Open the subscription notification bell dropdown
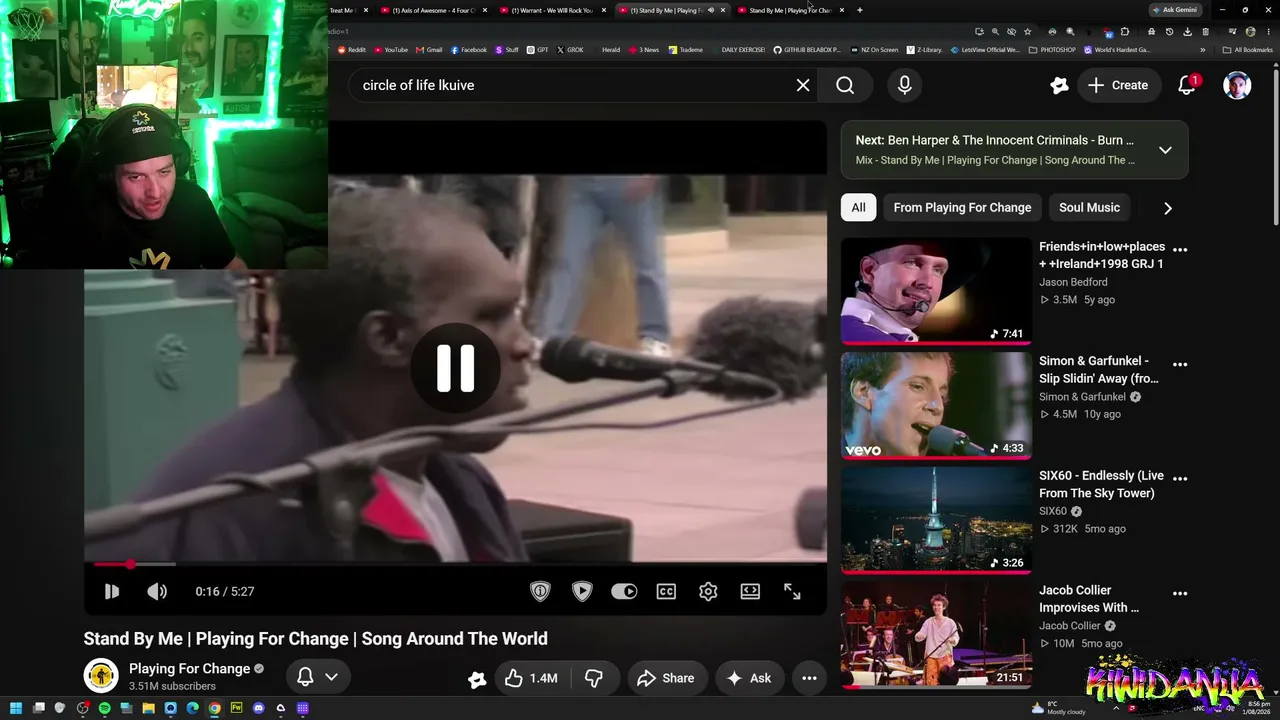This screenshot has width=1280, height=720. [x=318, y=677]
